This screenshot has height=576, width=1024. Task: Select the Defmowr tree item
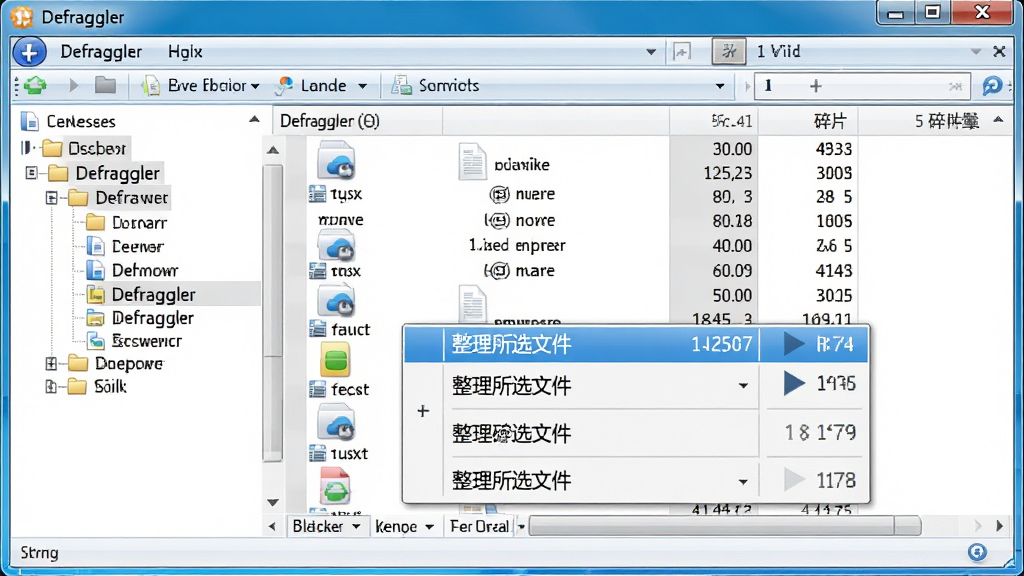[145, 270]
